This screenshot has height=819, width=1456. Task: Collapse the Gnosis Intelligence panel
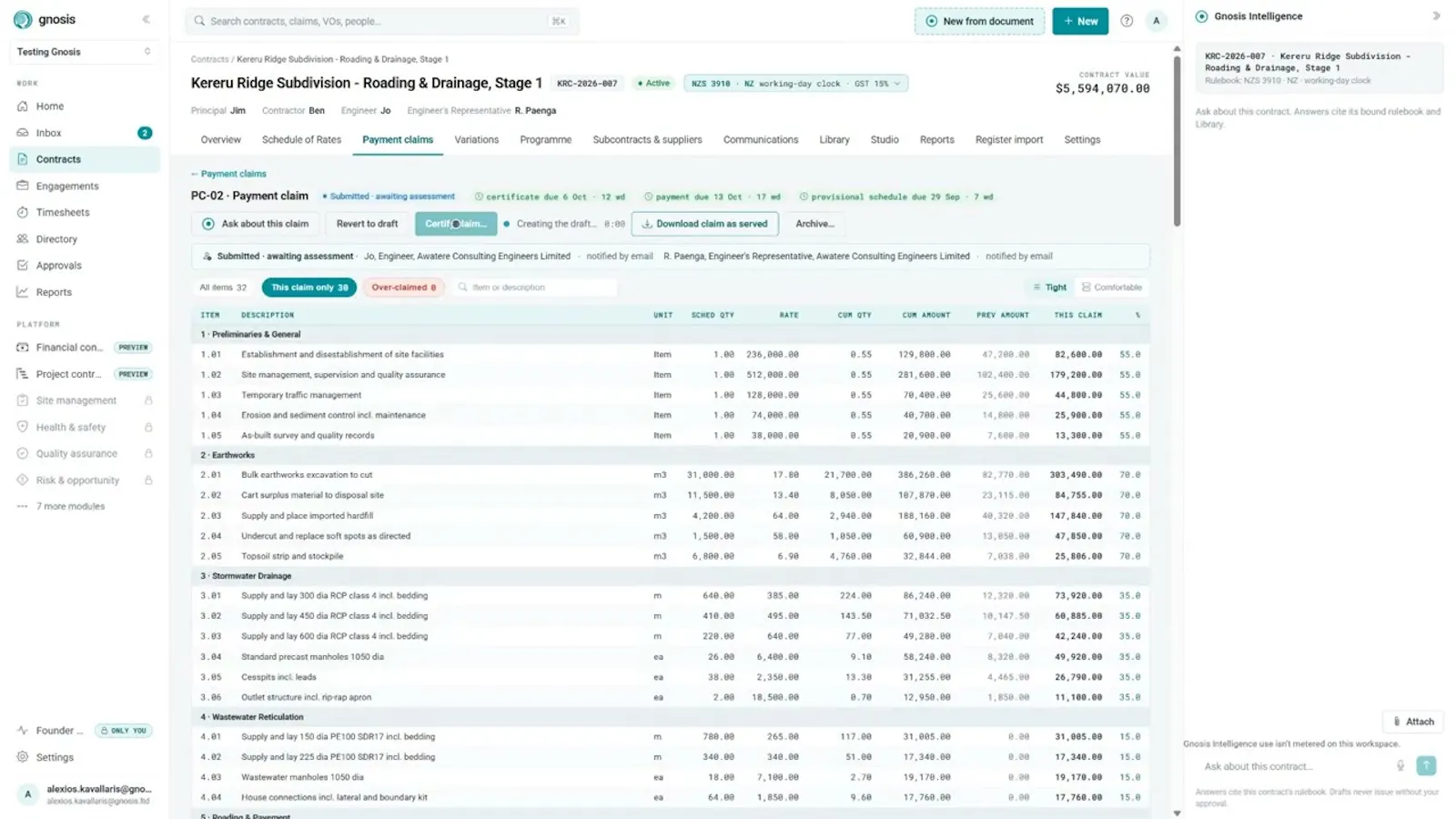click(x=1436, y=16)
